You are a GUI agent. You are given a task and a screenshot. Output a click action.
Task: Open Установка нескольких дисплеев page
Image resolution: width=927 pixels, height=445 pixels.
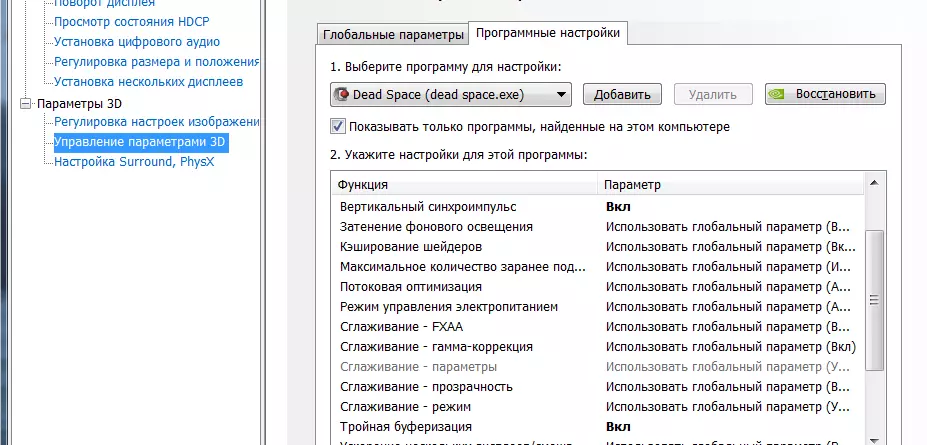(x=148, y=82)
